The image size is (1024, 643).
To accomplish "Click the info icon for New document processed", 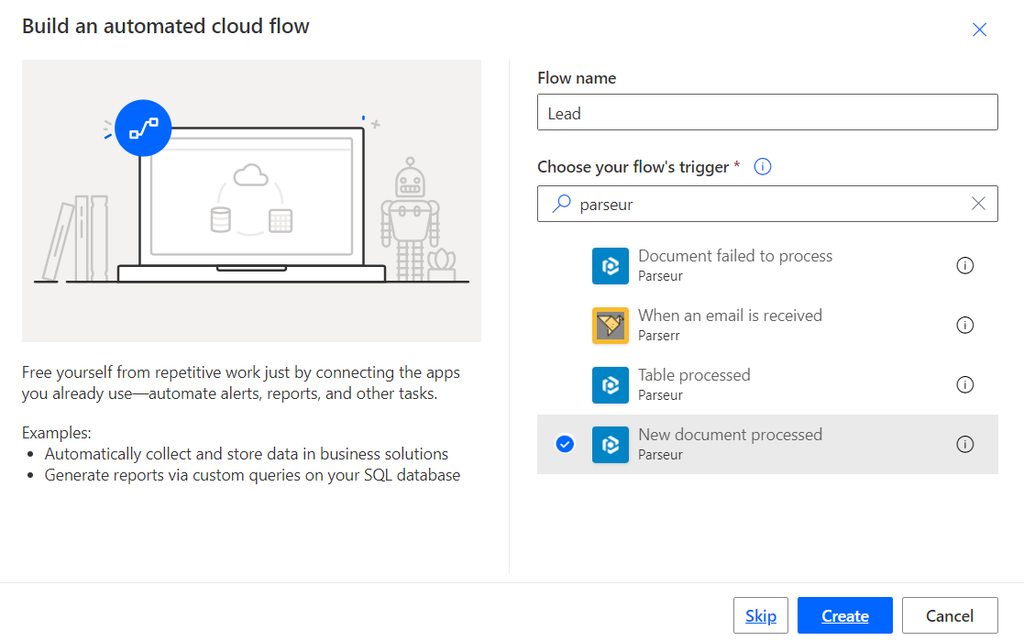I will click(x=965, y=444).
